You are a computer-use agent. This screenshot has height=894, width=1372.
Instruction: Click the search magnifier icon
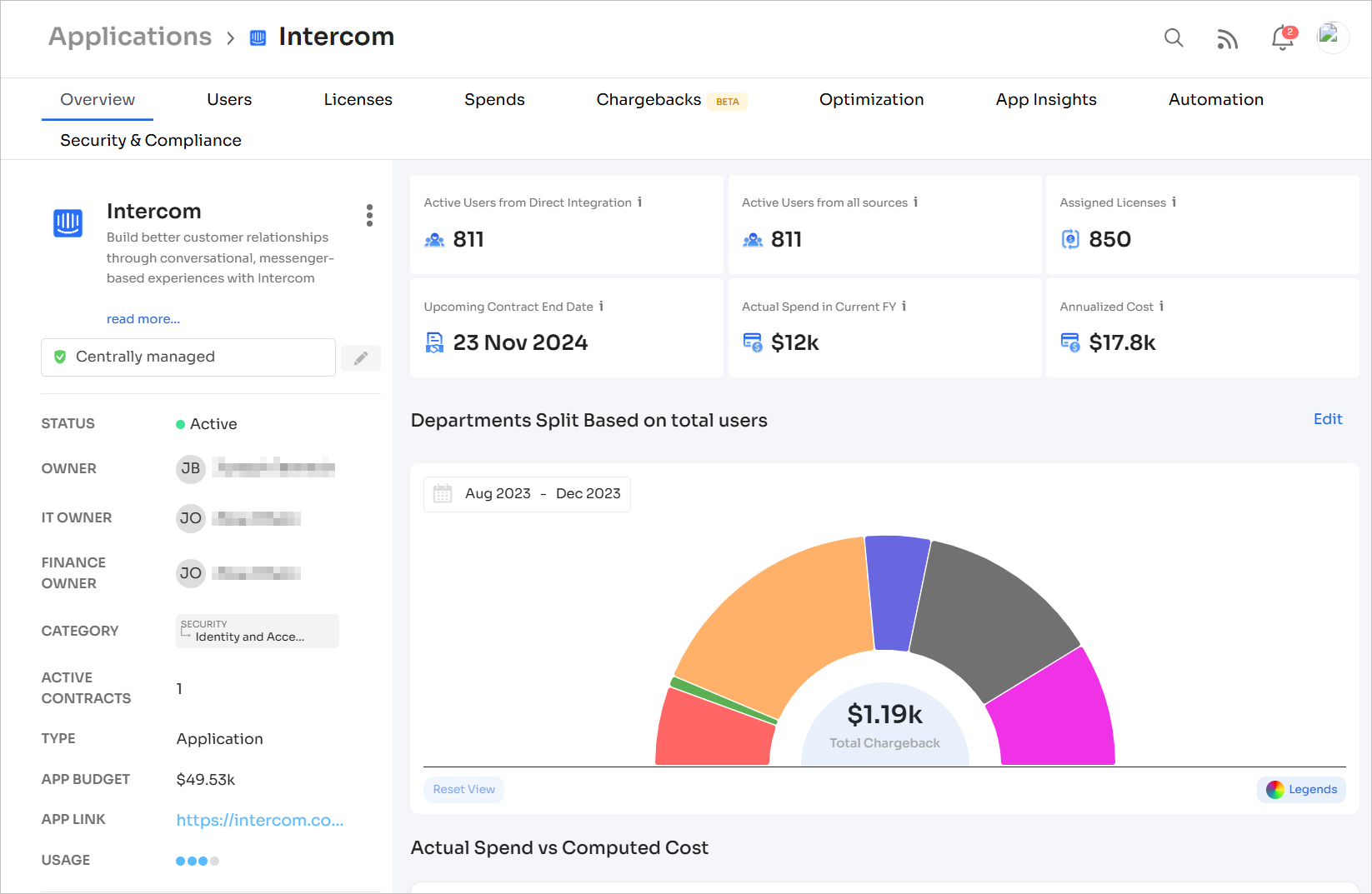pyautogui.click(x=1174, y=37)
